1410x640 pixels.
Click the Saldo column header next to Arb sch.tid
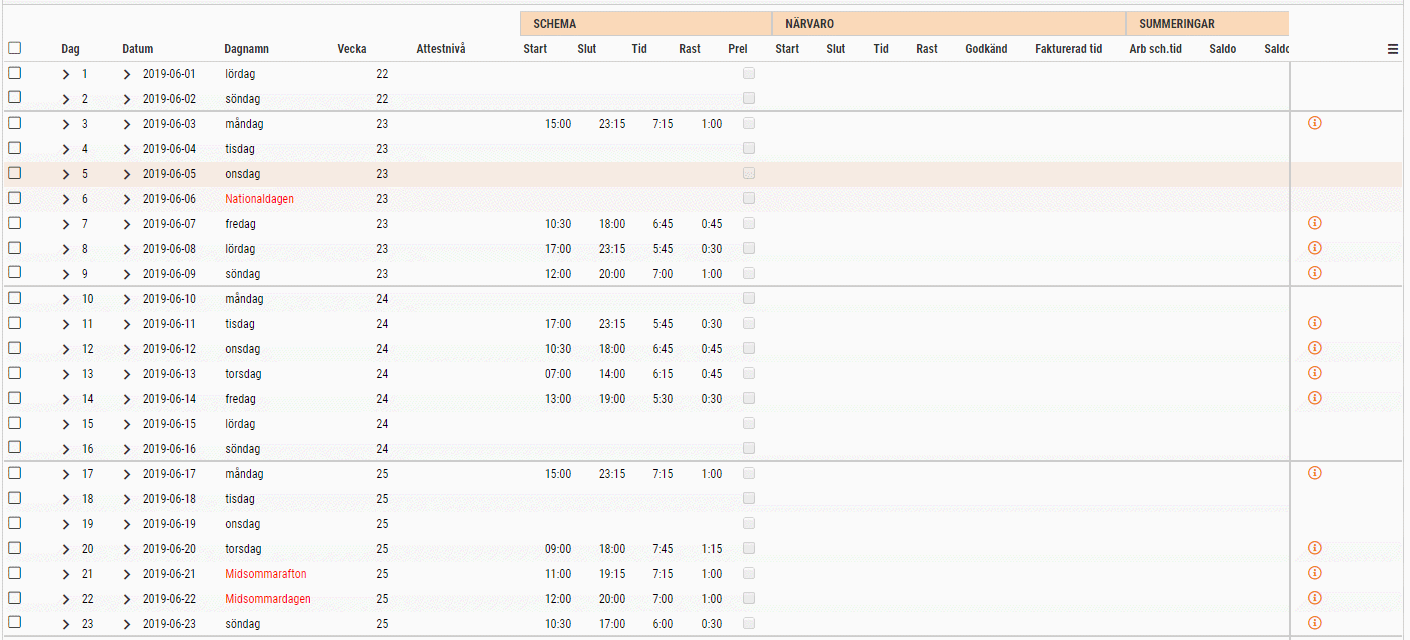click(x=1222, y=49)
